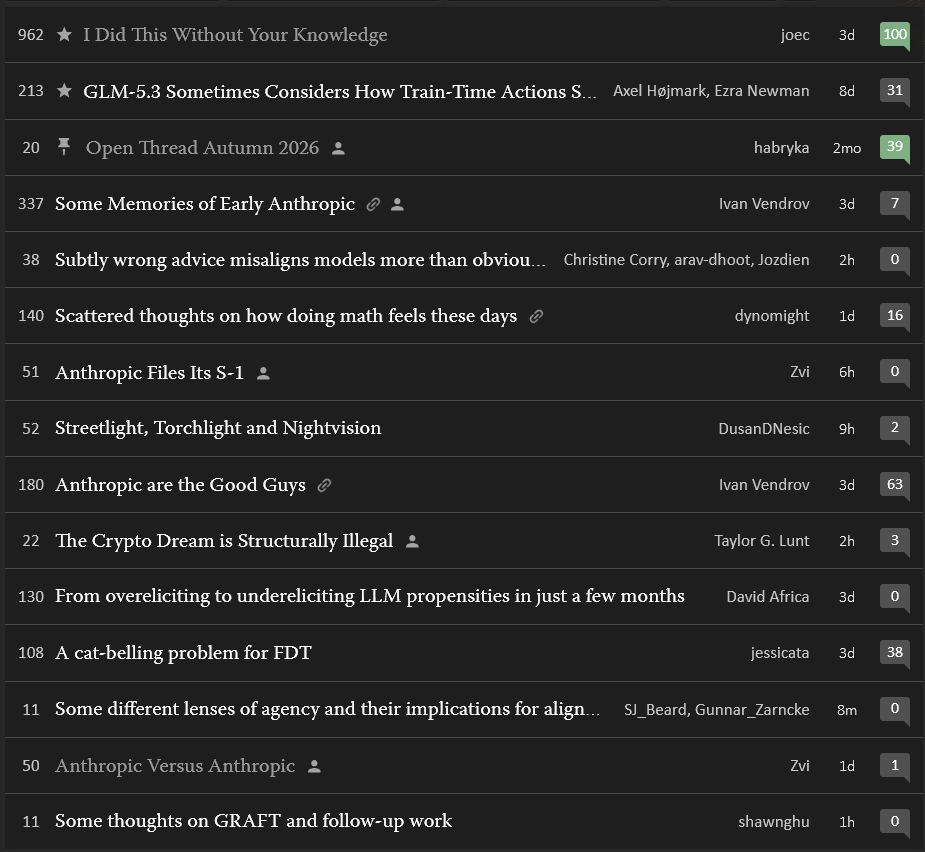Click the person icon after The Crypto Dream post
The height and width of the screenshot is (852, 925).
coord(412,541)
